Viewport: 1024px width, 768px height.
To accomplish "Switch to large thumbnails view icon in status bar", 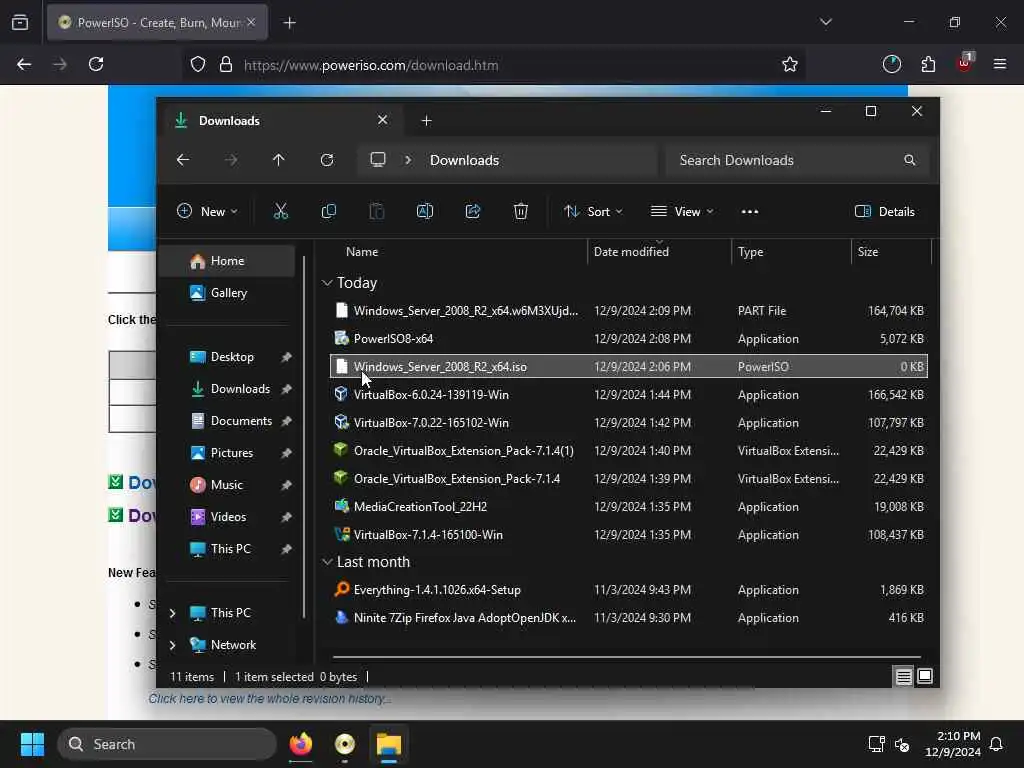I will point(925,677).
